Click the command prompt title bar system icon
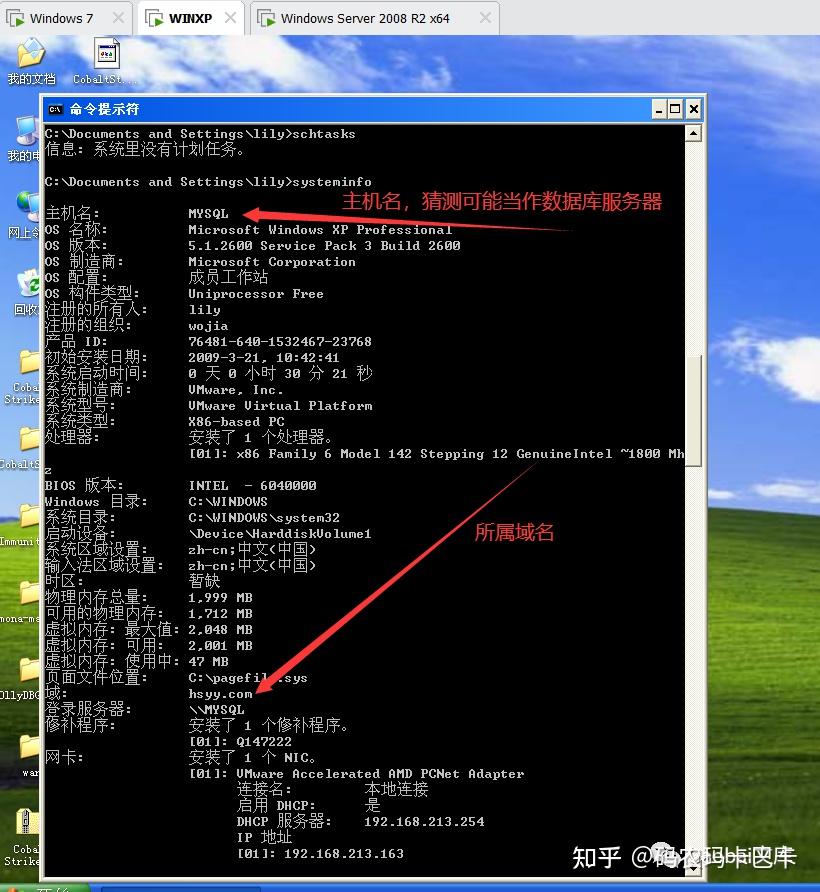The height and width of the screenshot is (892, 820). [x=55, y=109]
